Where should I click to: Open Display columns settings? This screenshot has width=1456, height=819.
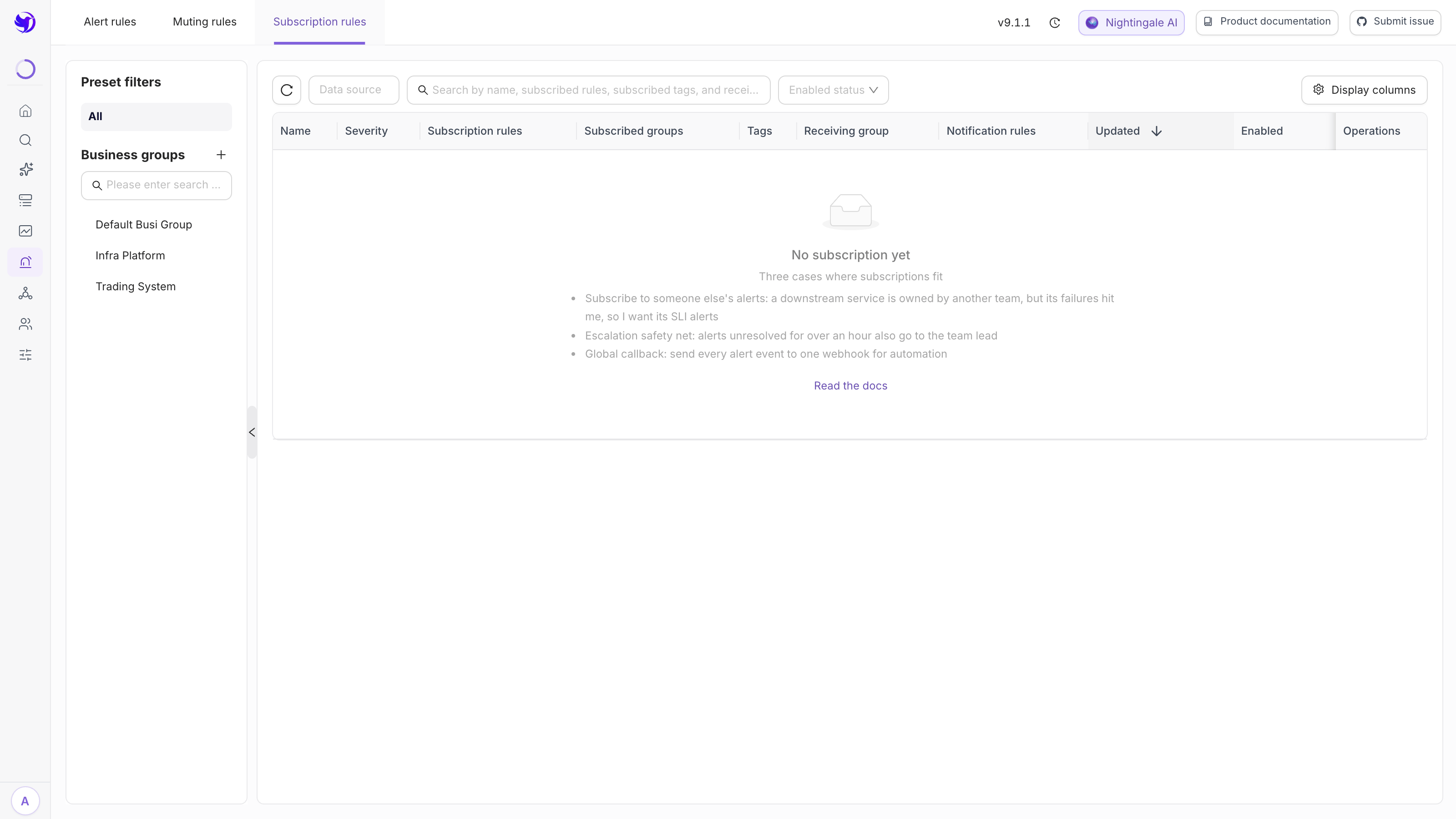[1364, 90]
